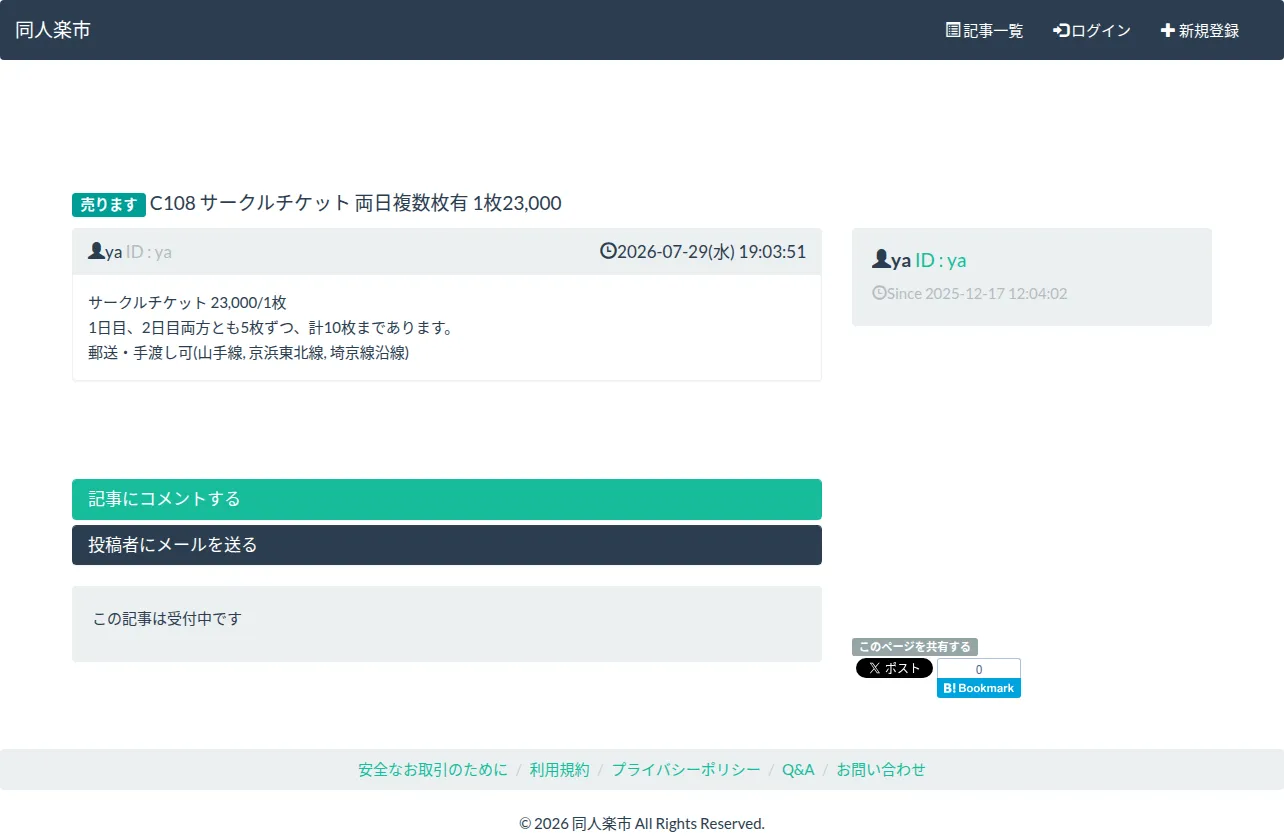Viewport: 1284px width, 836px height.
Task: Click the clock icon beside the post timestamp
Action: click(608, 251)
